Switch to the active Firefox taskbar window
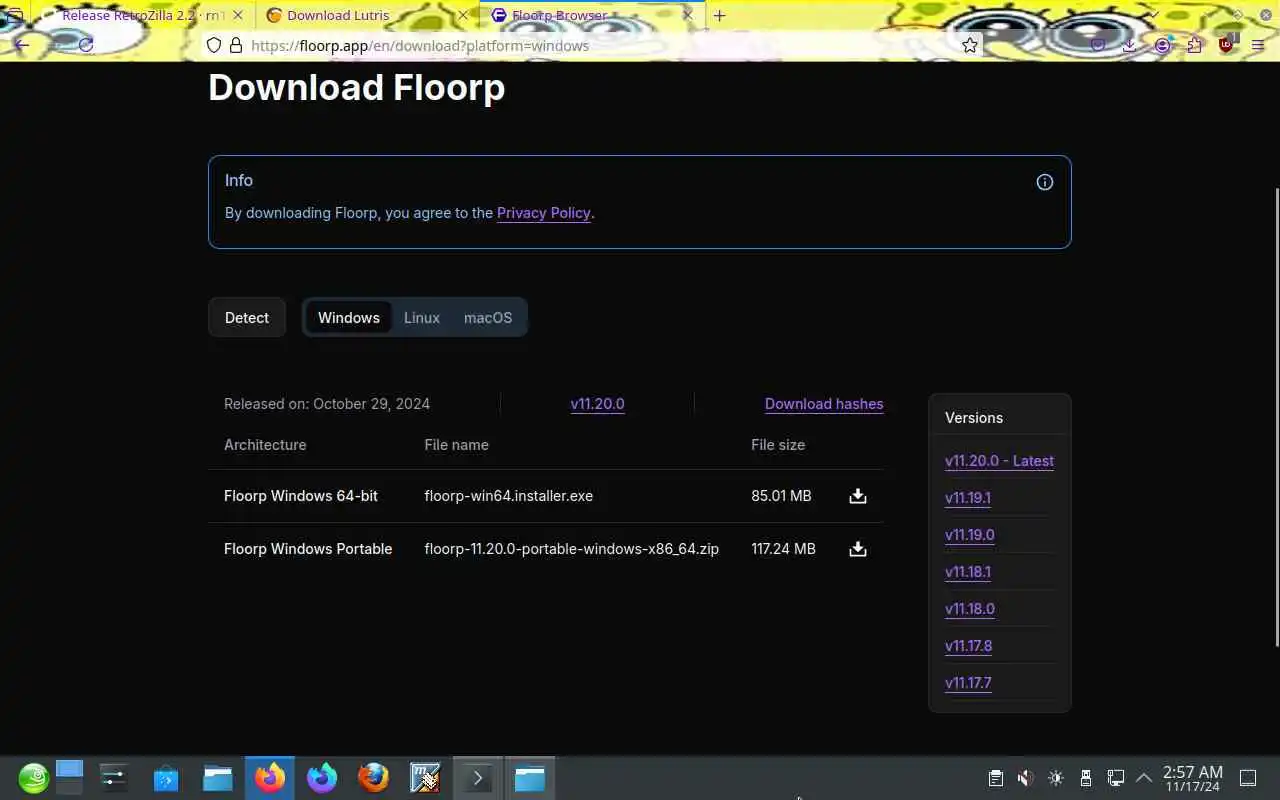 click(x=270, y=778)
